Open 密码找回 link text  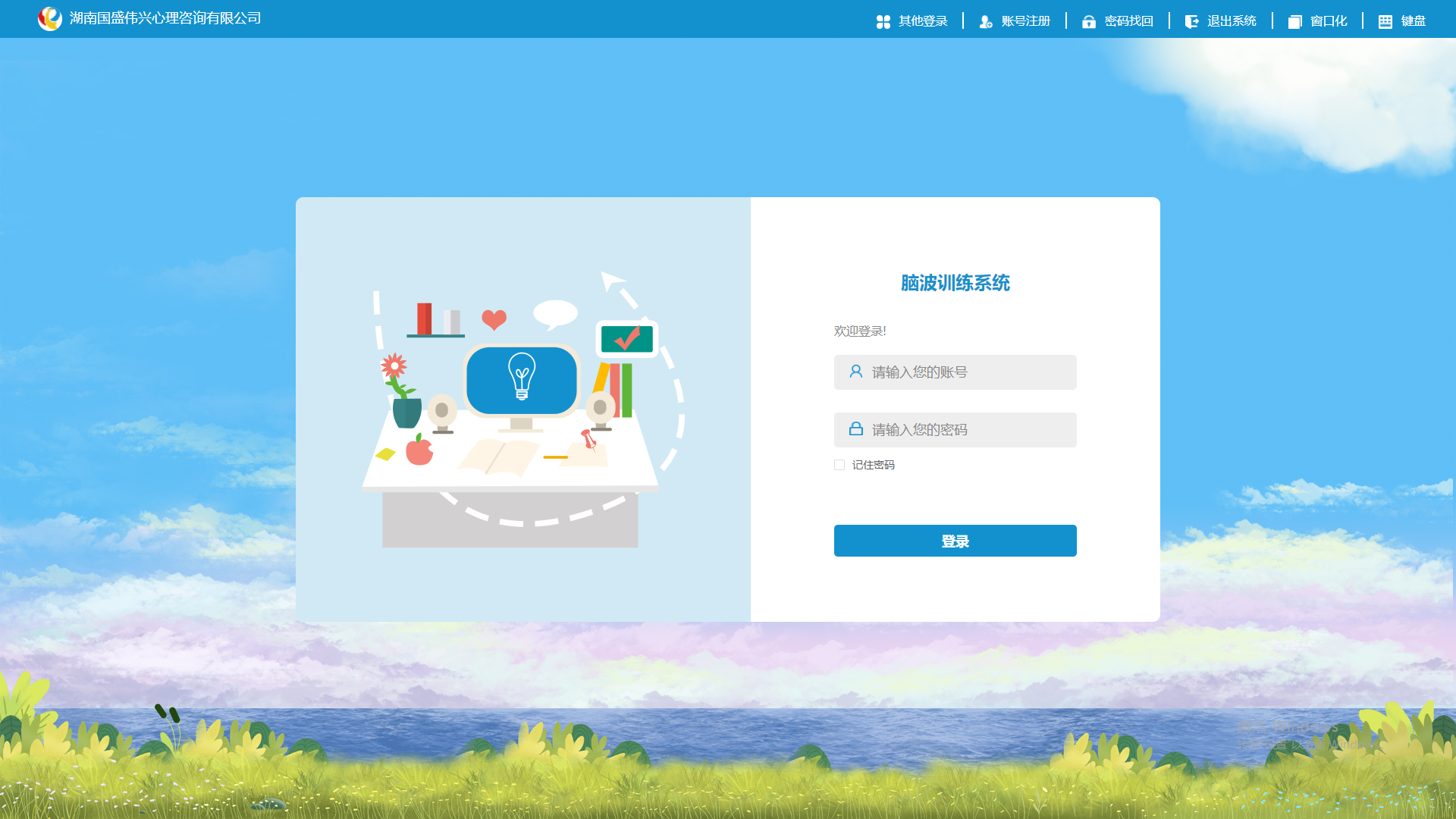(1128, 21)
